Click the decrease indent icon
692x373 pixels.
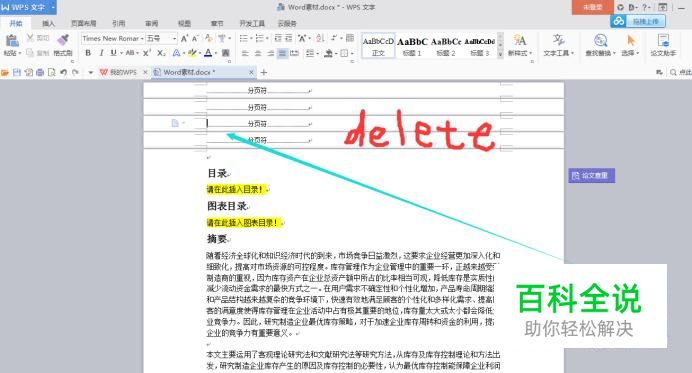tap(278, 38)
